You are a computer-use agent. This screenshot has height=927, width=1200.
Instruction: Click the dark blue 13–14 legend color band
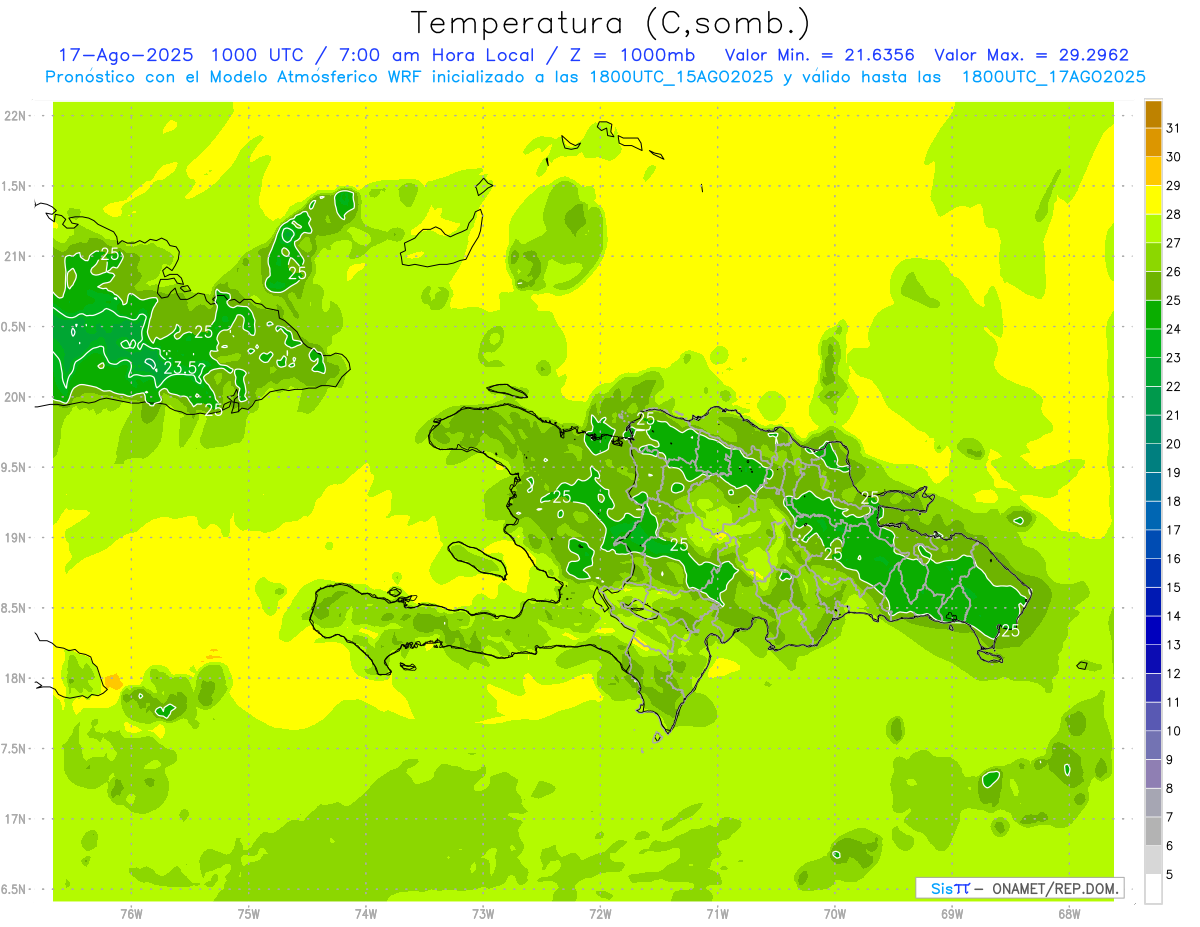pyautogui.click(x=1153, y=631)
